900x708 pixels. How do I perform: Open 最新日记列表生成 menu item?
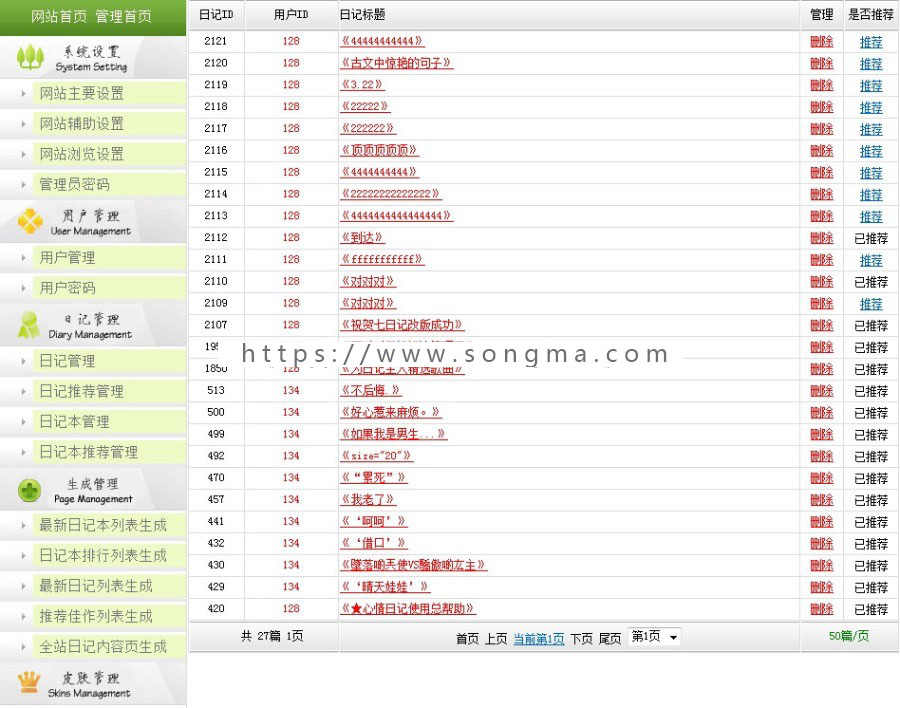click(x=96, y=586)
